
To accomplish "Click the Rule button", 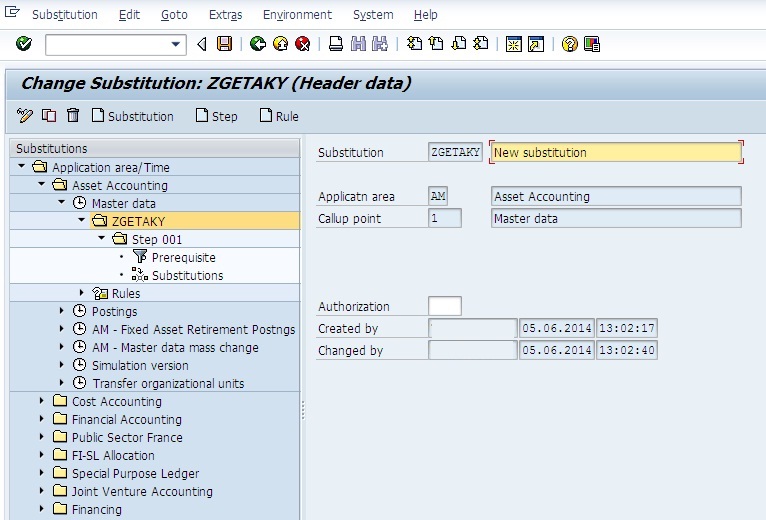I will (x=279, y=116).
